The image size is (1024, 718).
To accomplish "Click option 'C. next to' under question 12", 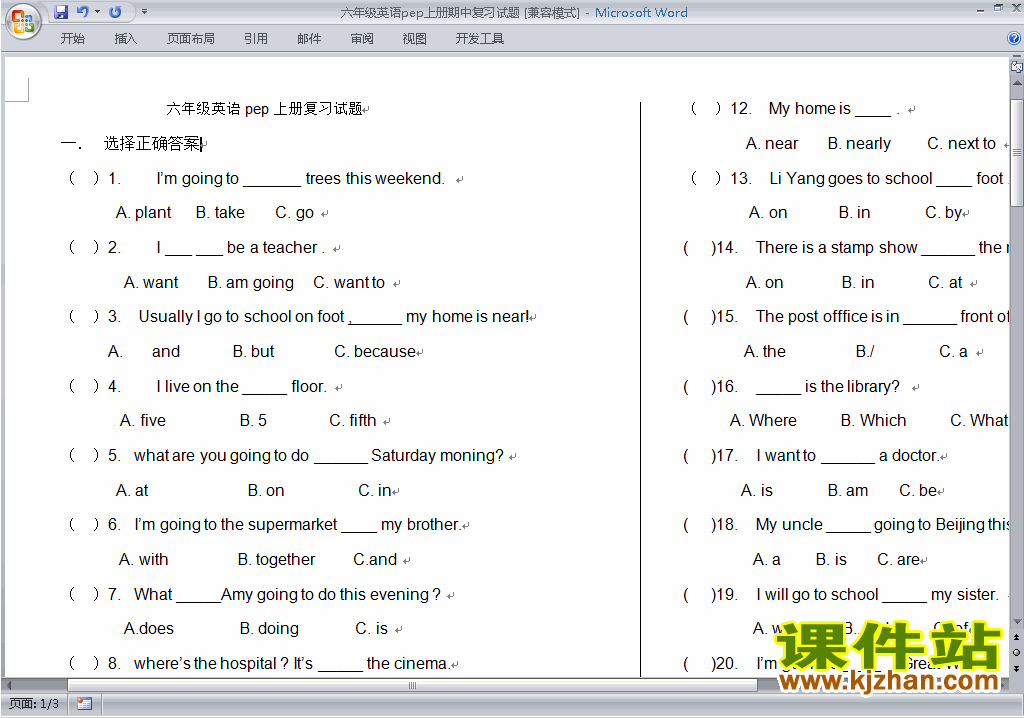I will (x=961, y=144).
